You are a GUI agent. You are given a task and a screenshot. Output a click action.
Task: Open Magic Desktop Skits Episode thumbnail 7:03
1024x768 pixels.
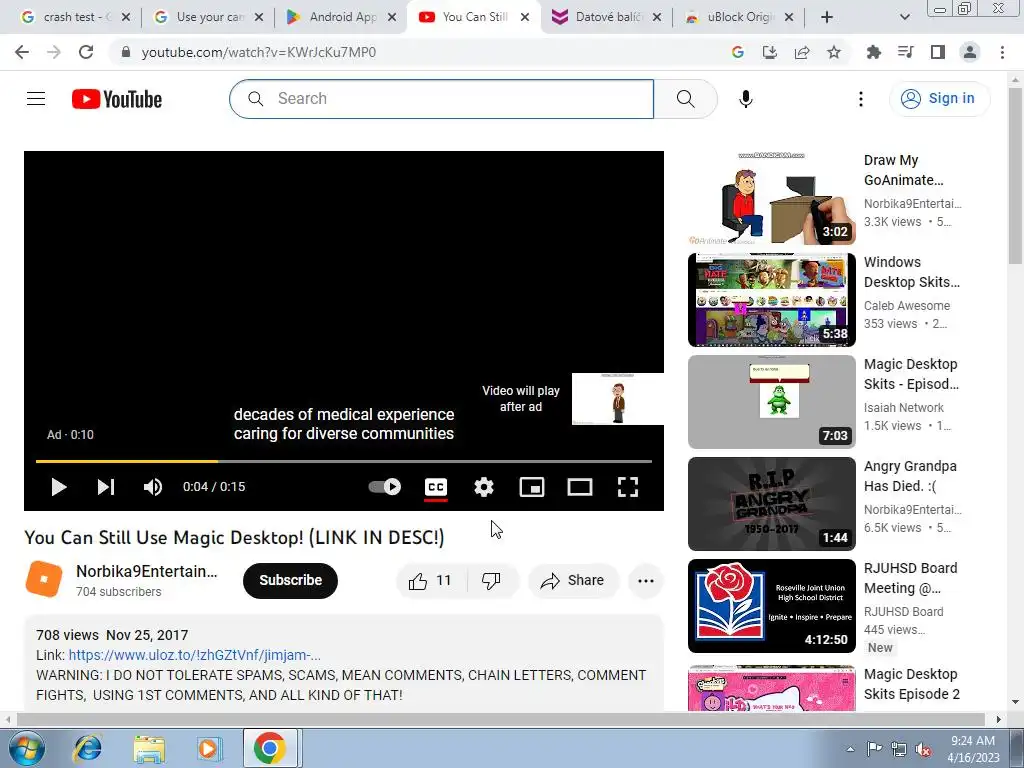coord(771,402)
